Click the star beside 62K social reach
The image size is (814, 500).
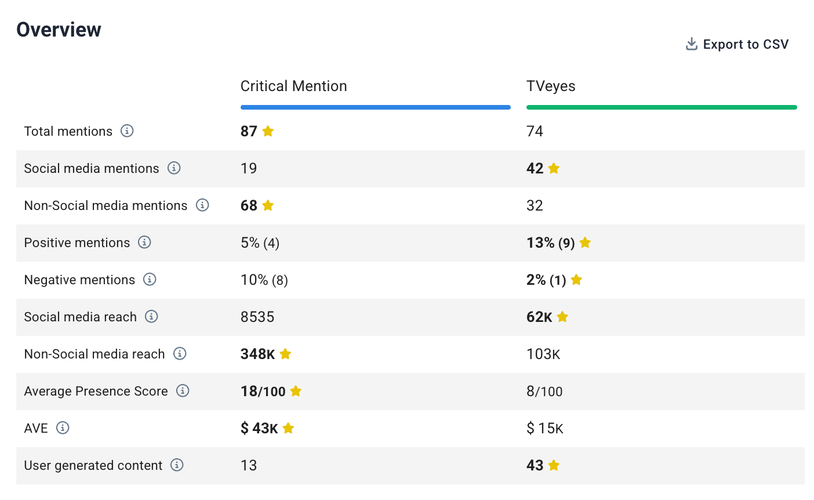tap(562, 317)
